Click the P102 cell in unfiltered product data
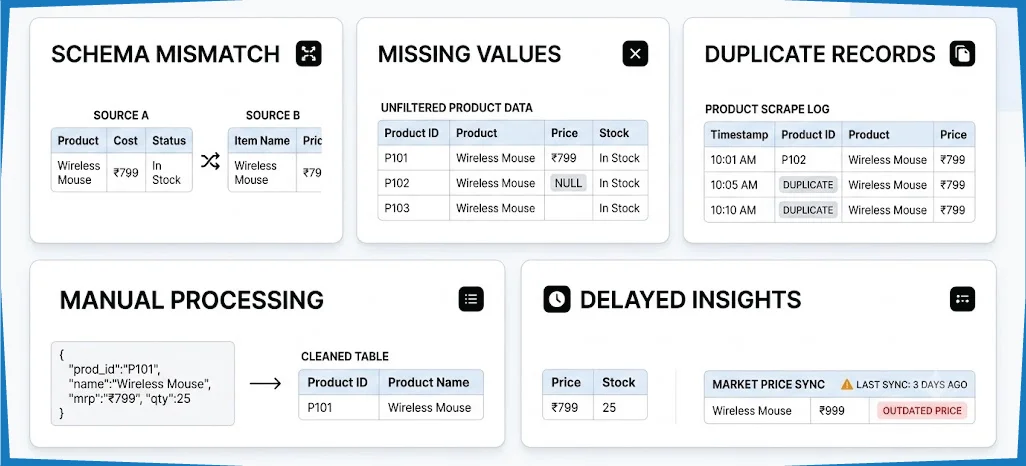The height and width of the screenshot is (466, 1026). click(414, 183)
